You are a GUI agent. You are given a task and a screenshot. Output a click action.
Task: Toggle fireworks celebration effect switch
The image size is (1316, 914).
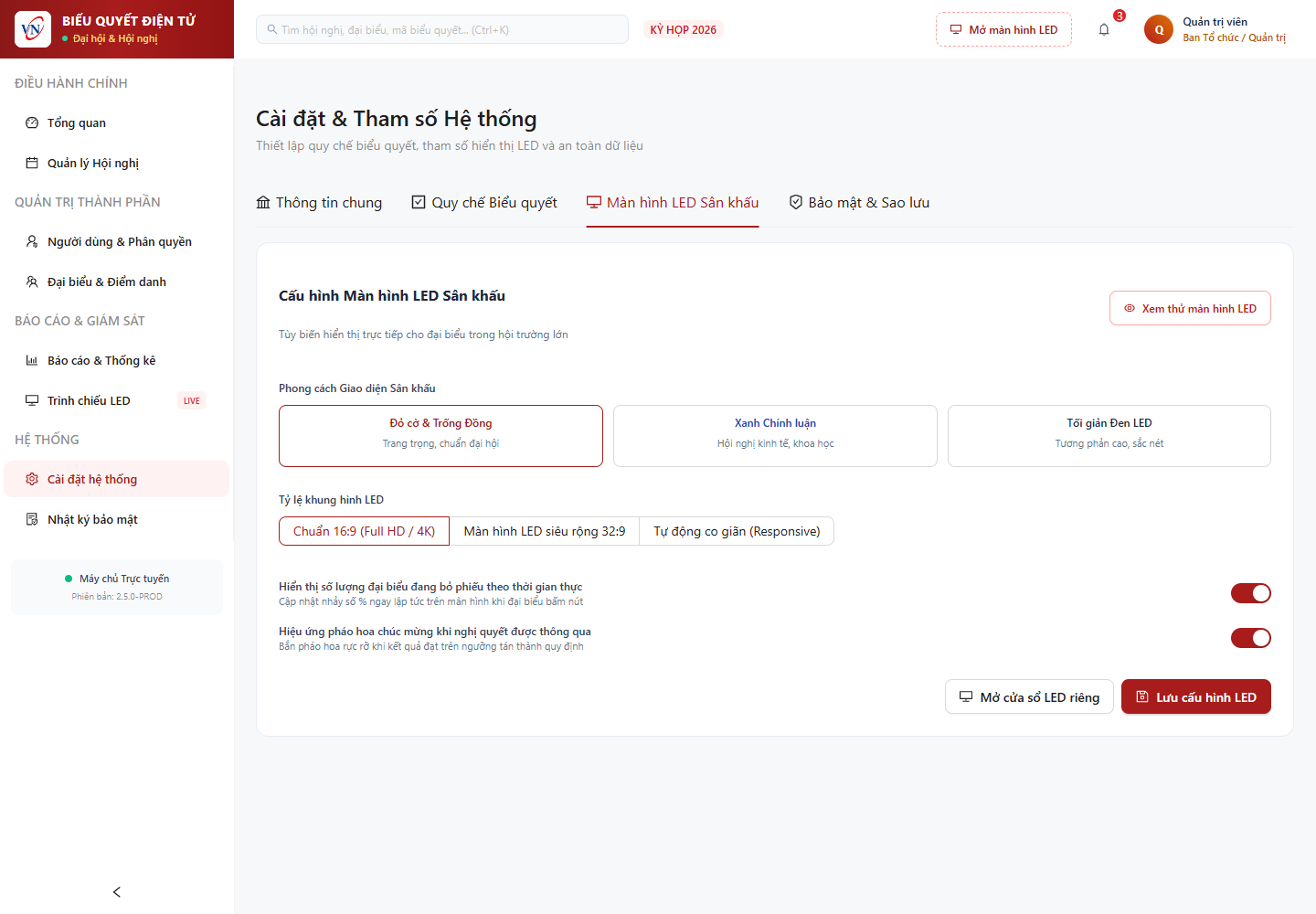pyautogui.click(x=1251, y=638)
